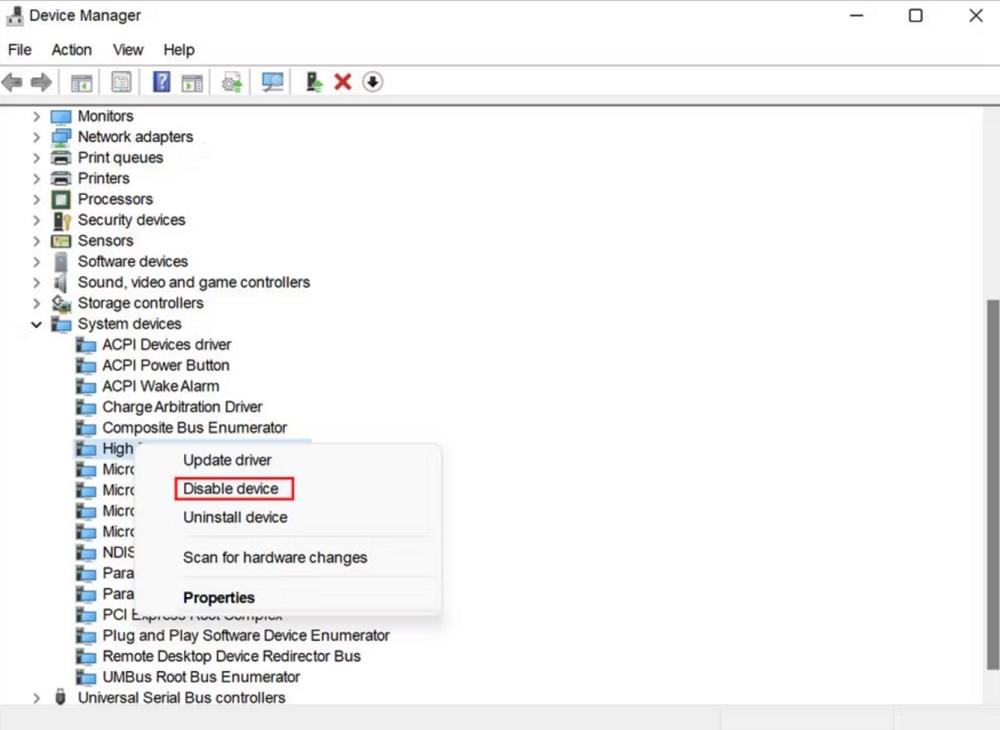Image resolution: width=1000 pixels, height=730 pixels.
Task: Click the Show/Hide Console Tree icon
Action: (81, 82)
